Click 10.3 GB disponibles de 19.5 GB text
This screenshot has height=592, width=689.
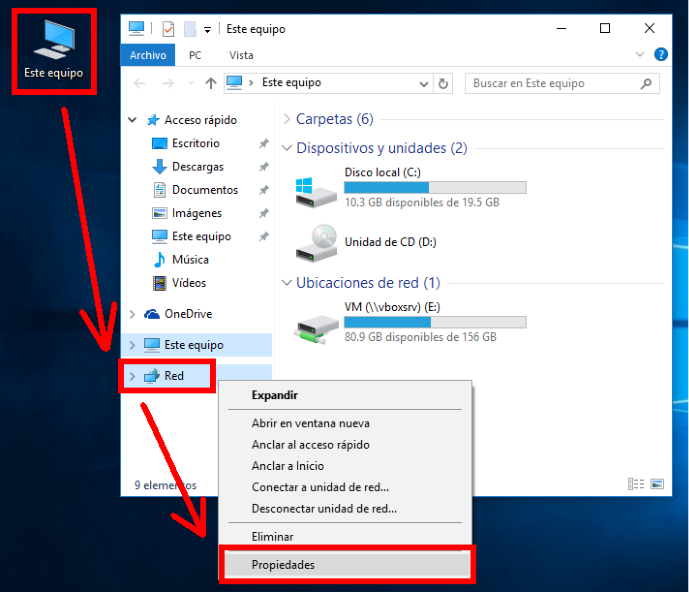pyautogui.click(x=422, y=203)
